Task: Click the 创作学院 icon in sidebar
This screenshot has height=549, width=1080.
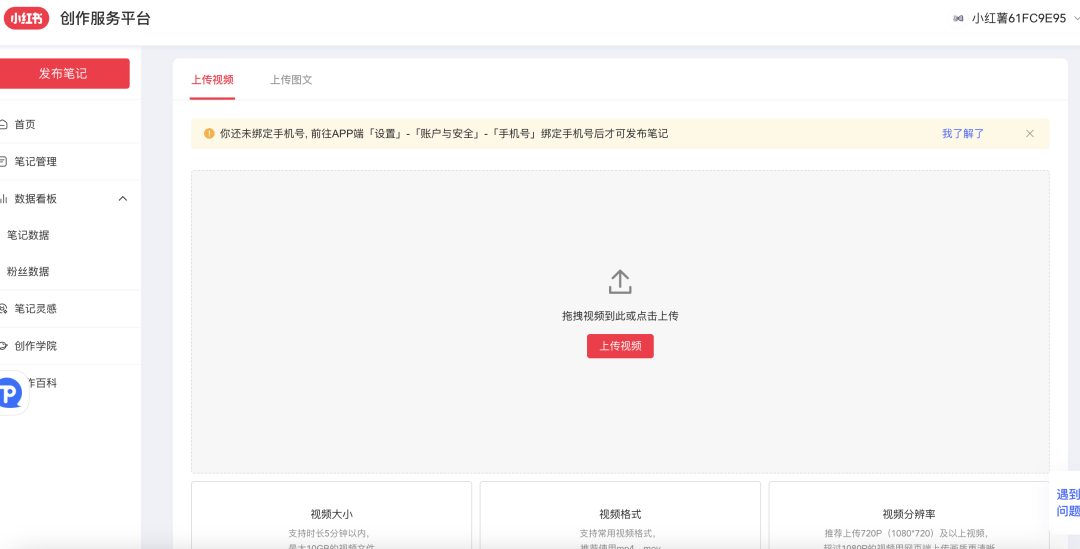Action: 4,346
